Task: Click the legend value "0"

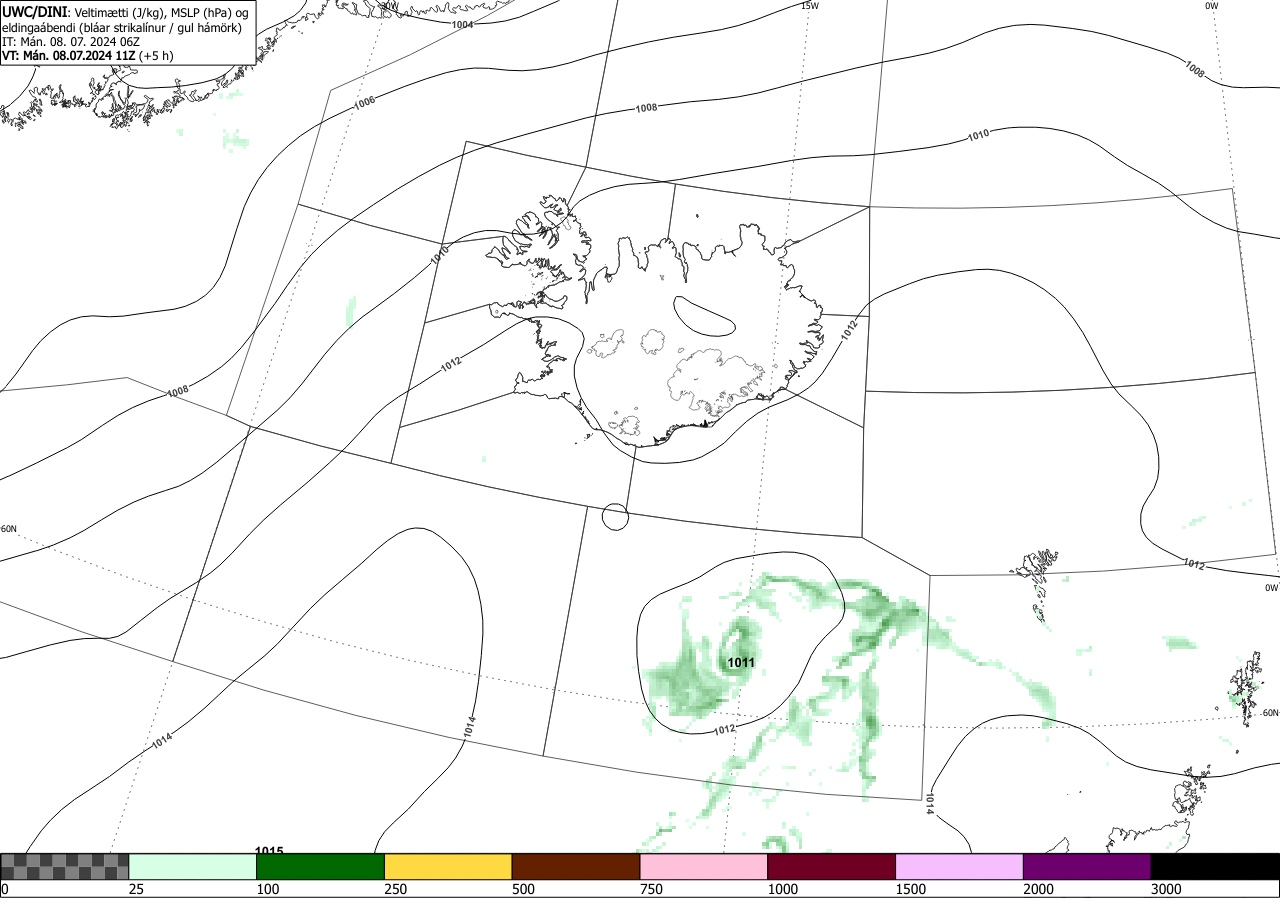Action: click(5, 889)
